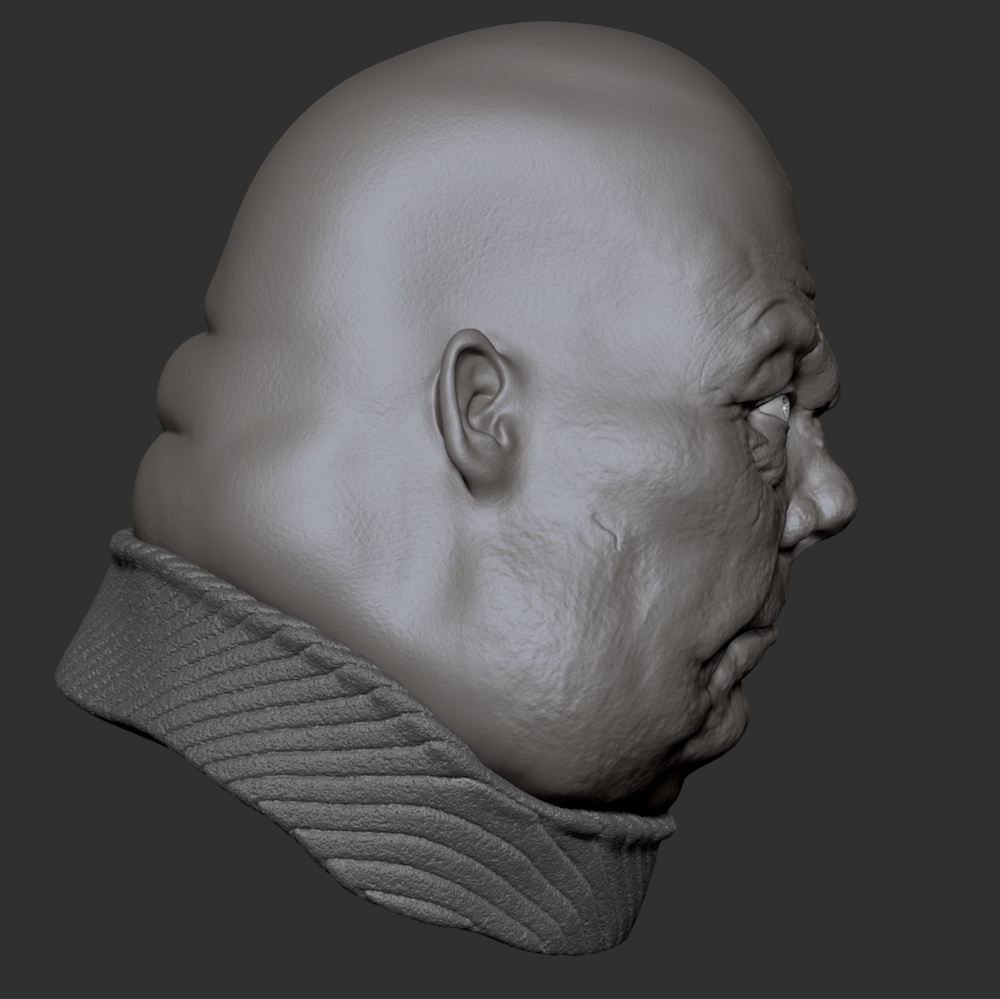1000x999 pixels.
Task: Select the visible eyeball of the model
Action: (x=779, y=406)
